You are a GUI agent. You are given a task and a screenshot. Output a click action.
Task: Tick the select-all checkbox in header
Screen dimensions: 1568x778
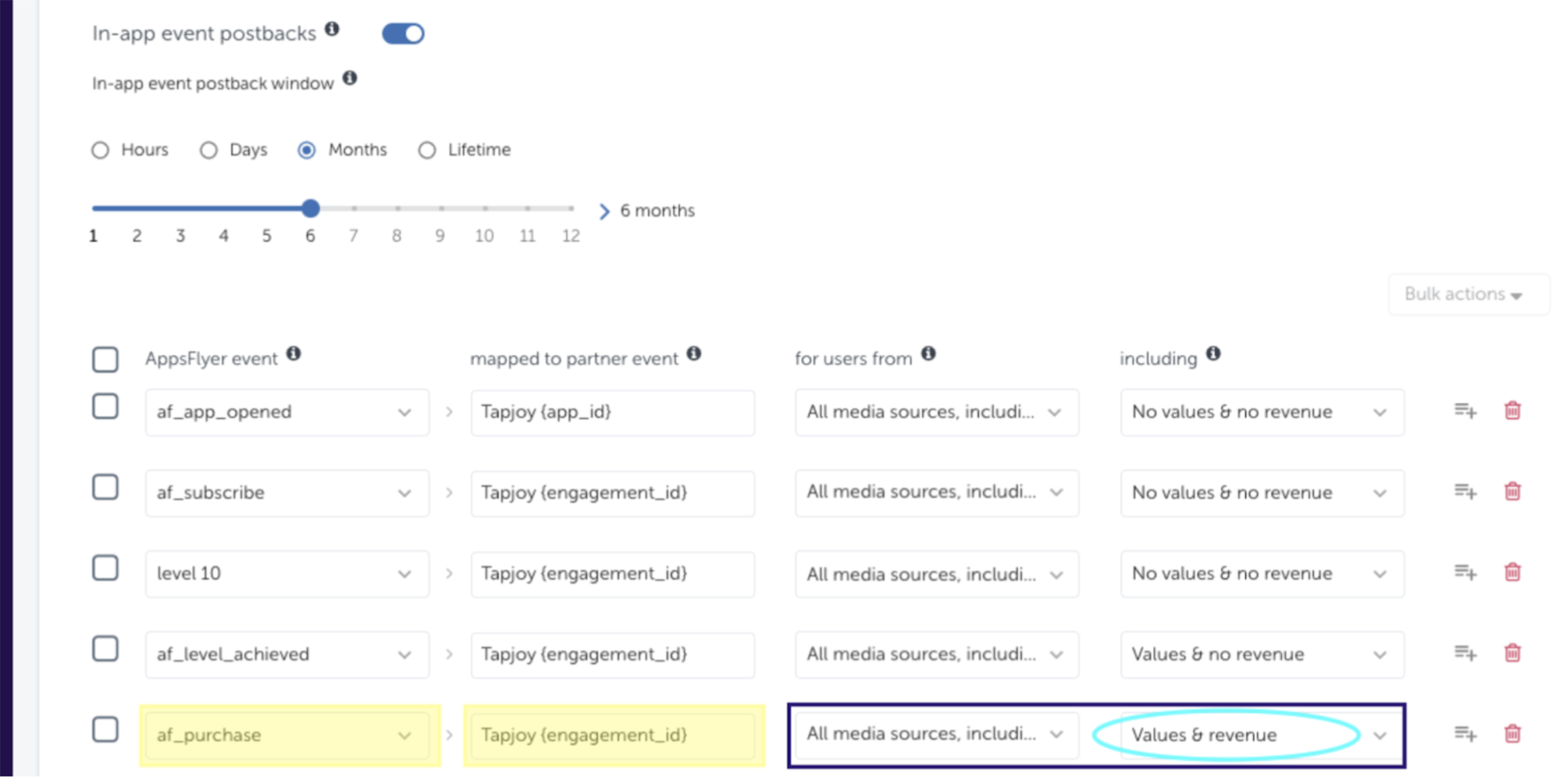point(105,359)
